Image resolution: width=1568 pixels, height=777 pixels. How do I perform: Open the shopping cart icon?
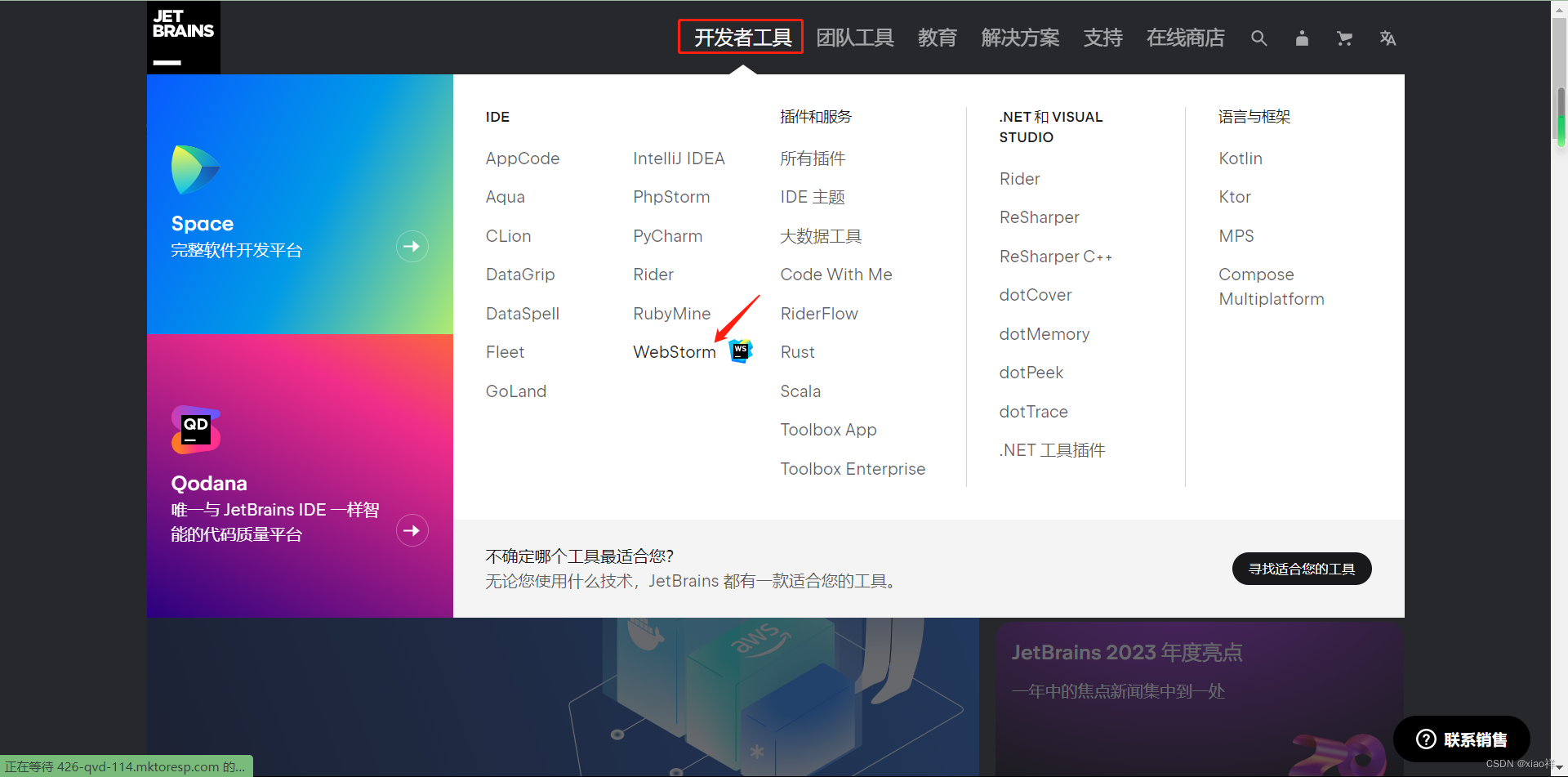click(1344, 38)
